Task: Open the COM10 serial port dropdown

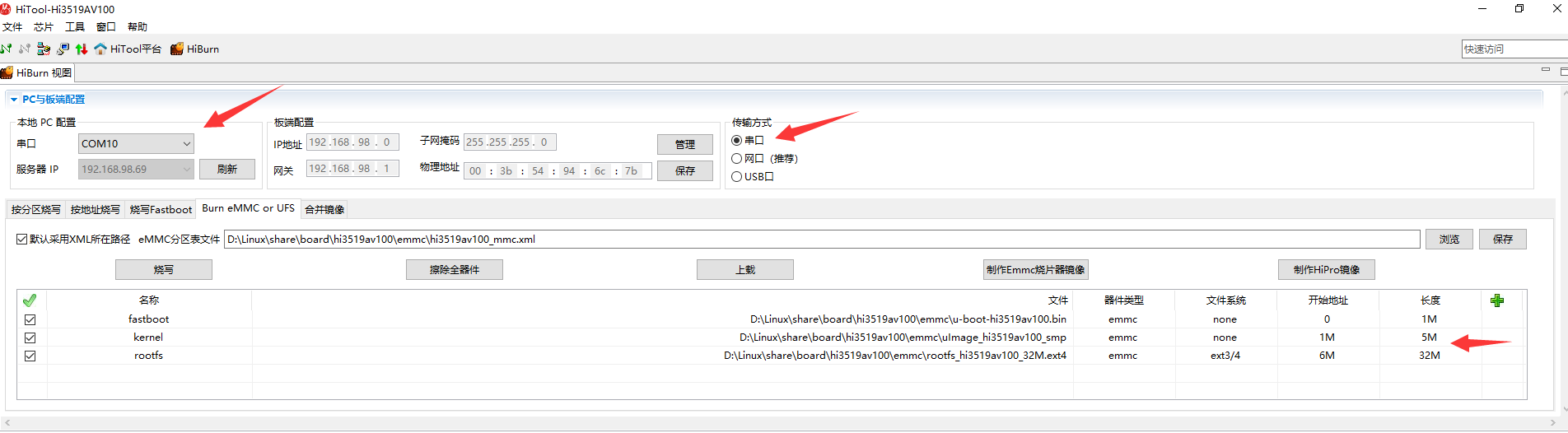Action: click(136, 143)
